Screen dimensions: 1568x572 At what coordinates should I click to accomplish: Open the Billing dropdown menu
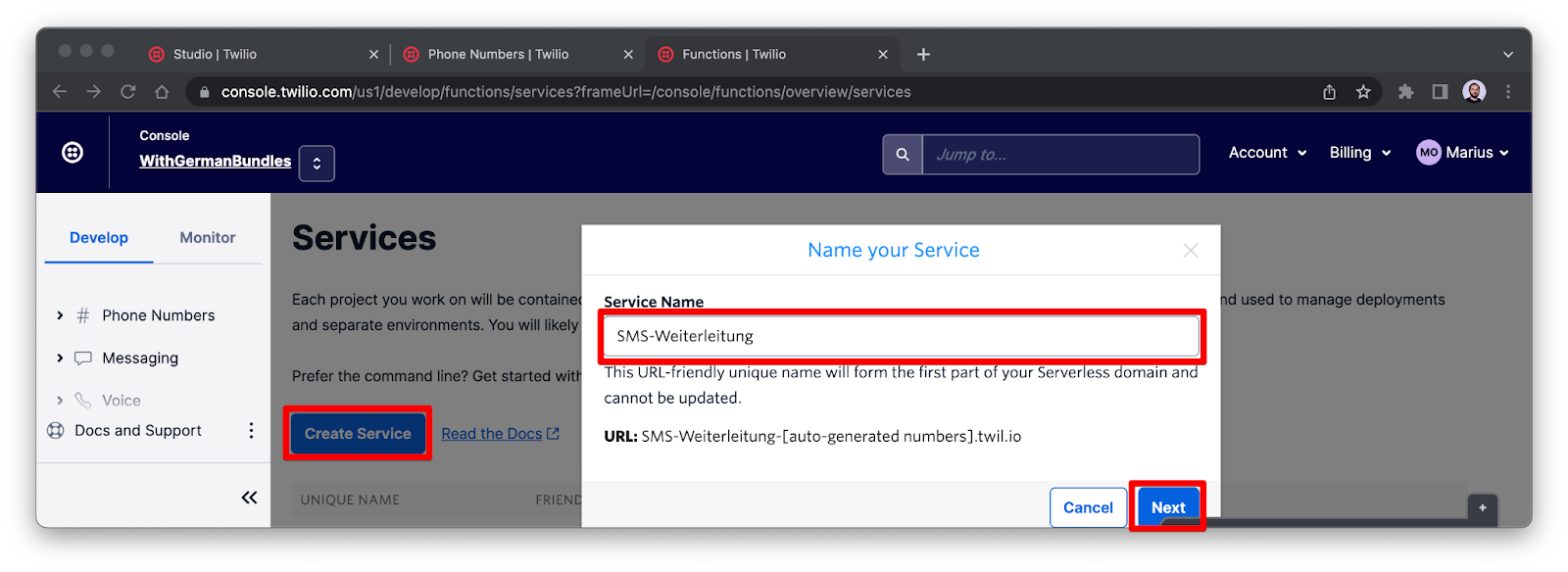click(x=1360, y=153)
